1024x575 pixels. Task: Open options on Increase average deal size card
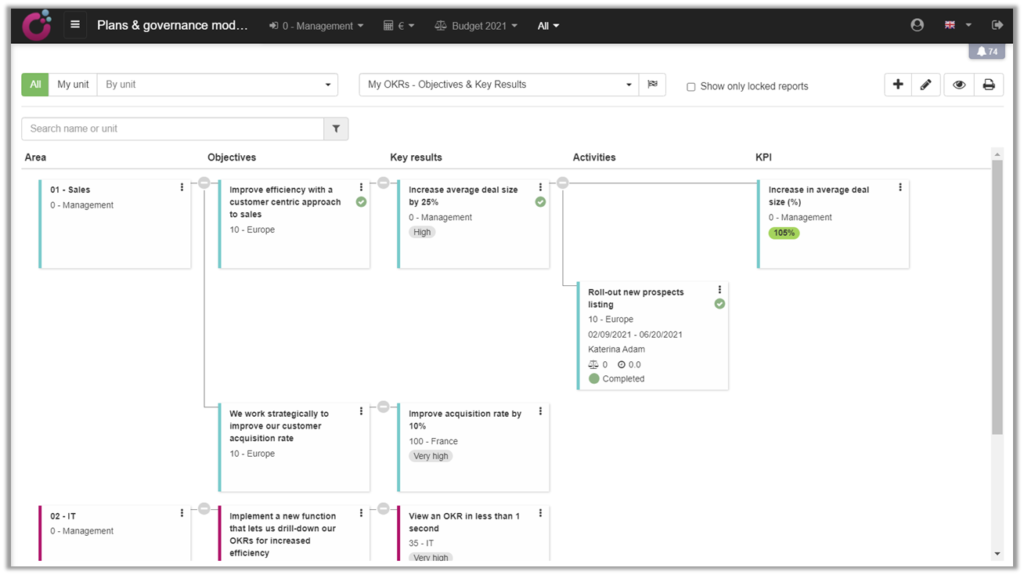click(x=540, y=188)
